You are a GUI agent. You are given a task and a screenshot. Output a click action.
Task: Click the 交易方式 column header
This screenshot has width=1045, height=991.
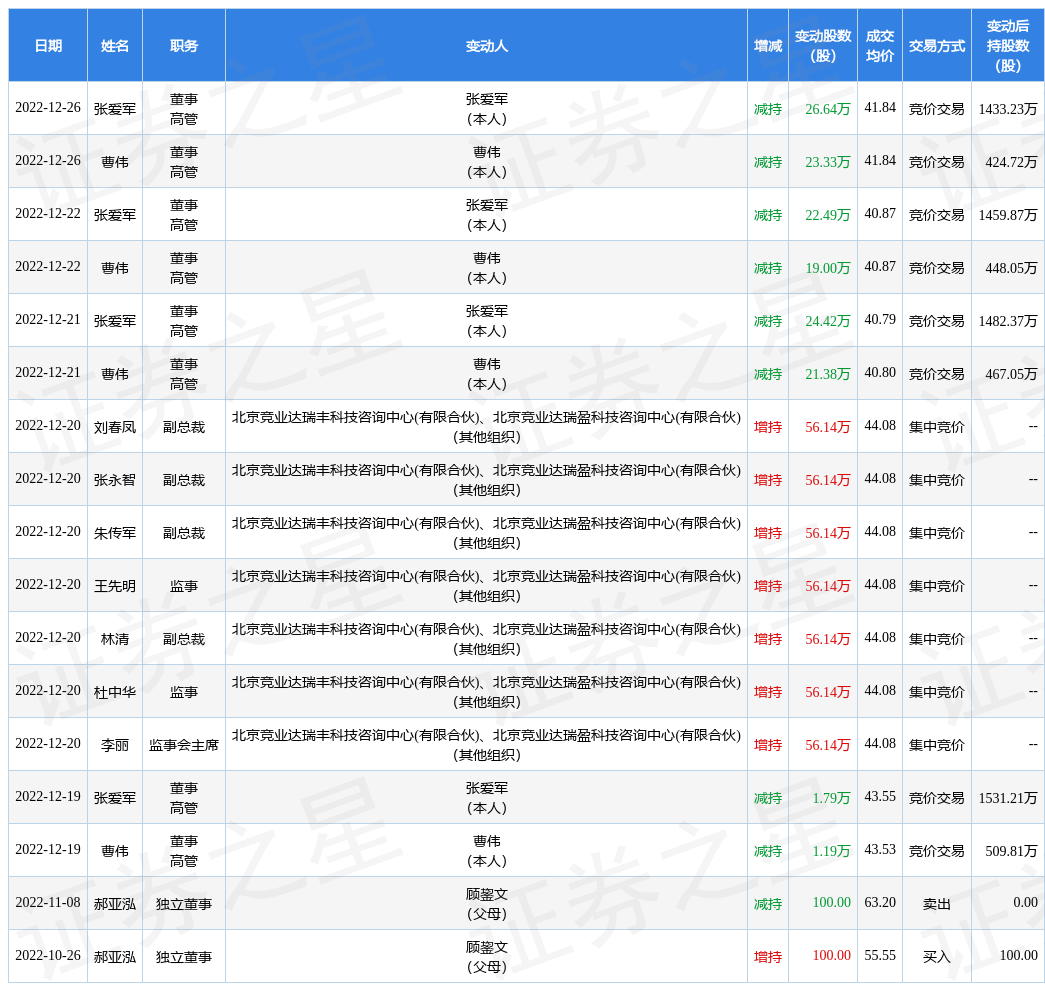click(x=937, y=46)
